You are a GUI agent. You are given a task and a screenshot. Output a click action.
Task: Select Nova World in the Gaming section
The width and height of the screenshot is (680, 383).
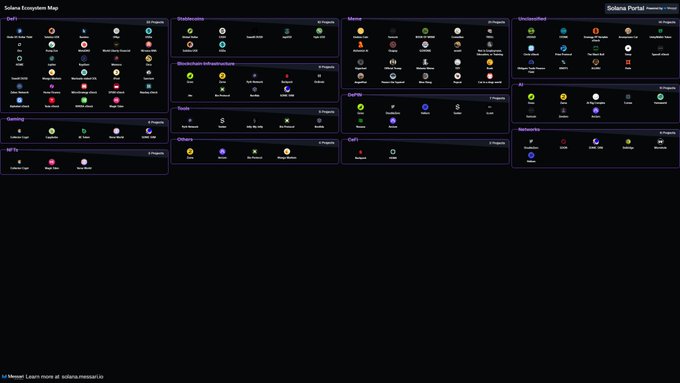(116, 131)
